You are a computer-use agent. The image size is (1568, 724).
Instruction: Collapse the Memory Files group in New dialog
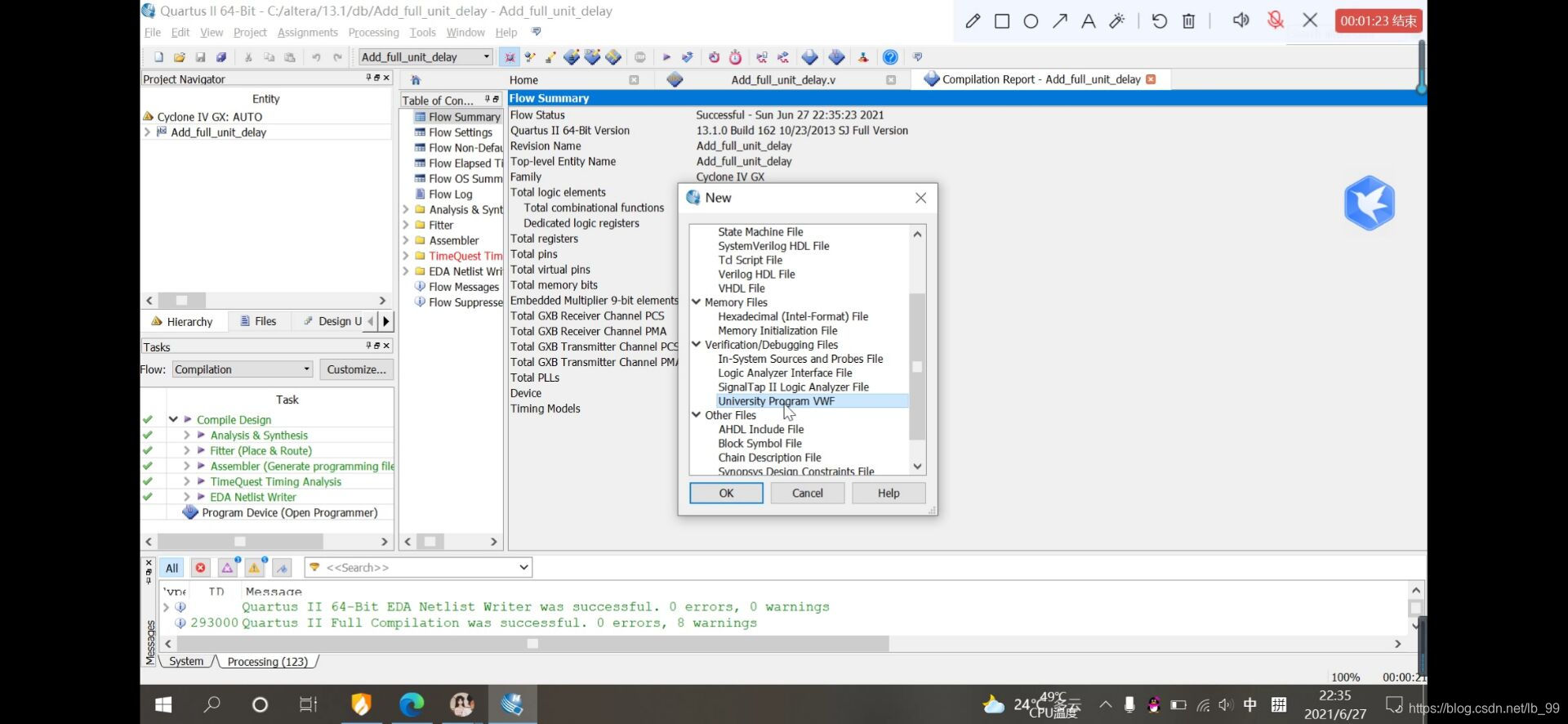(x=697, y=302)
